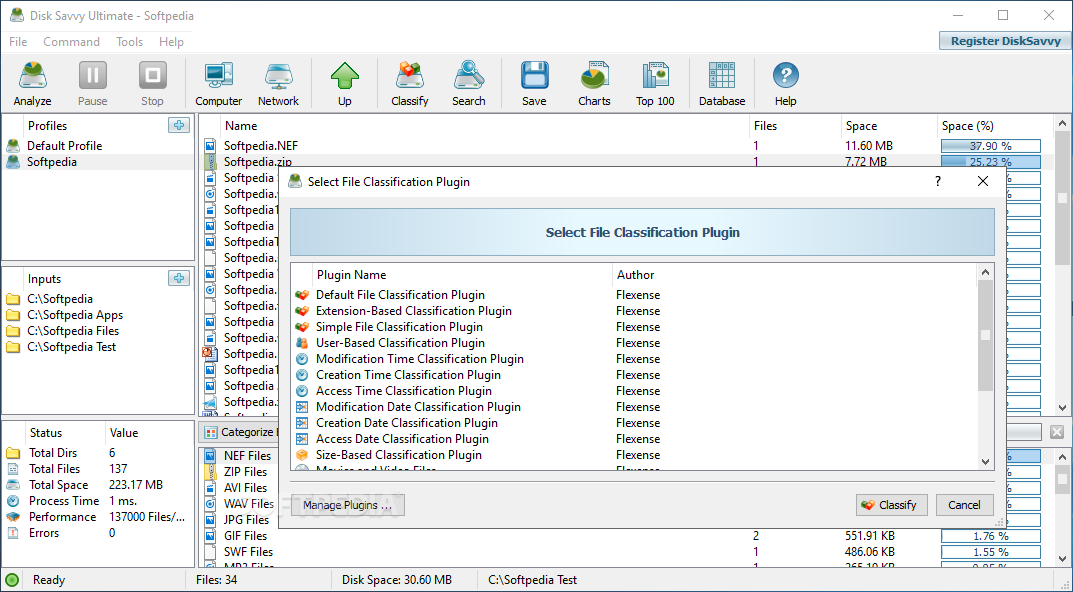Close the category filter with X button

(x=1057, y=432)
